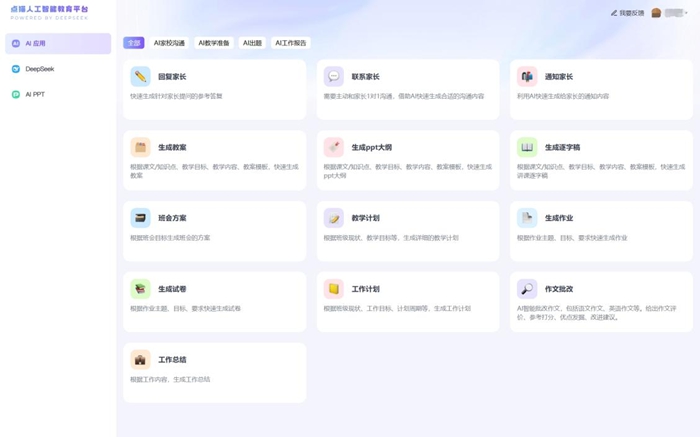The image size is (700, 437).
Task: Open the 班会方案 icon
Action: pyautogui.click(x=140, y=218)
